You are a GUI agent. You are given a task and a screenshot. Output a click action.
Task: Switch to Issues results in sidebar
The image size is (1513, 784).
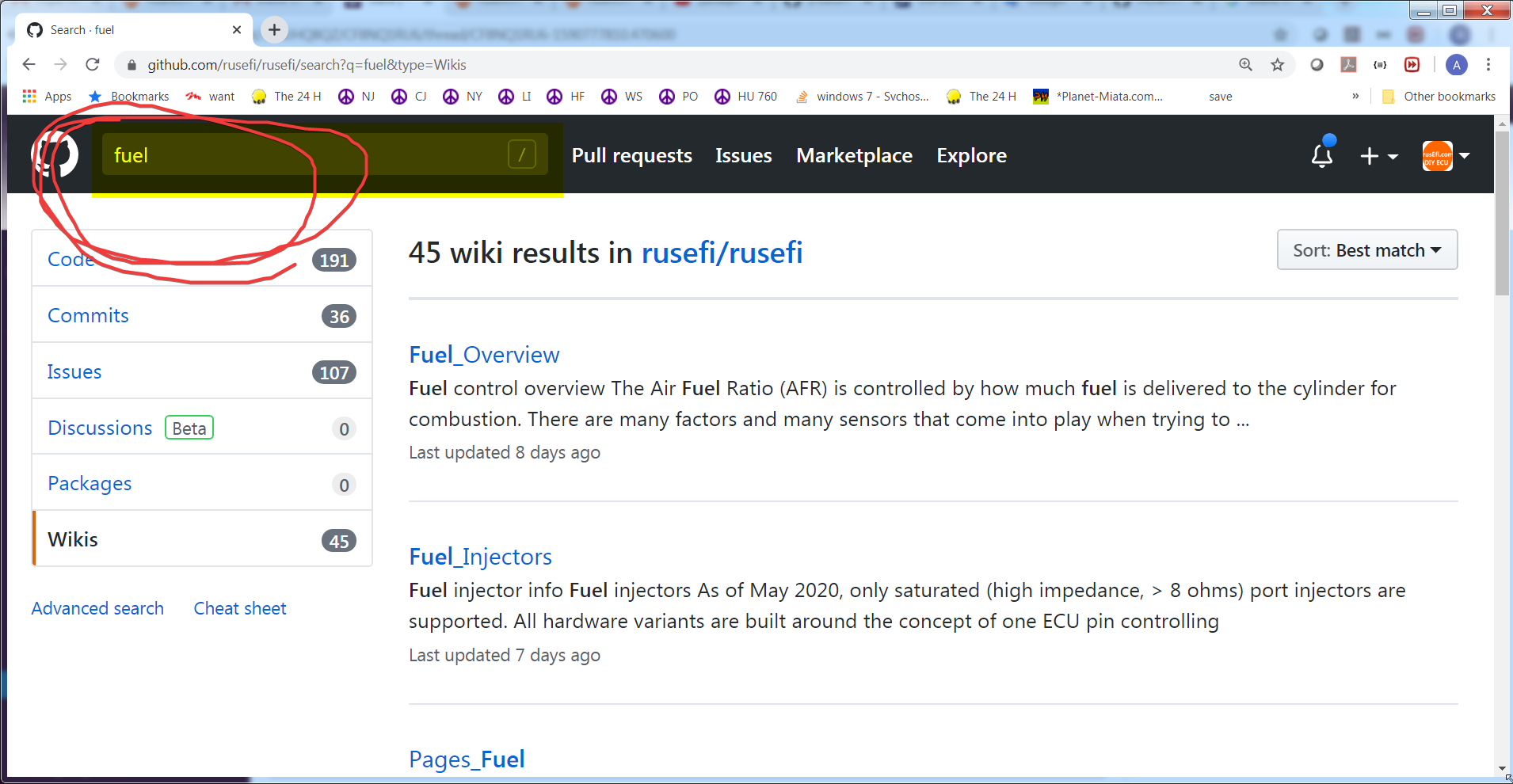[74, 371]
